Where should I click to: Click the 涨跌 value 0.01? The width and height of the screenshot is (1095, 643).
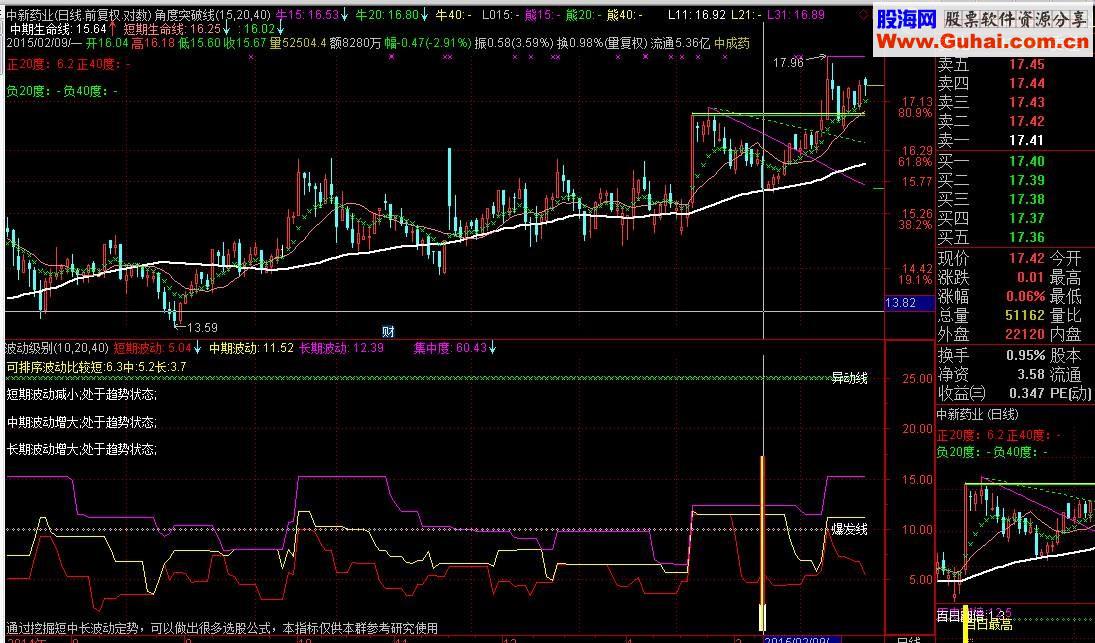point(1033,277)
